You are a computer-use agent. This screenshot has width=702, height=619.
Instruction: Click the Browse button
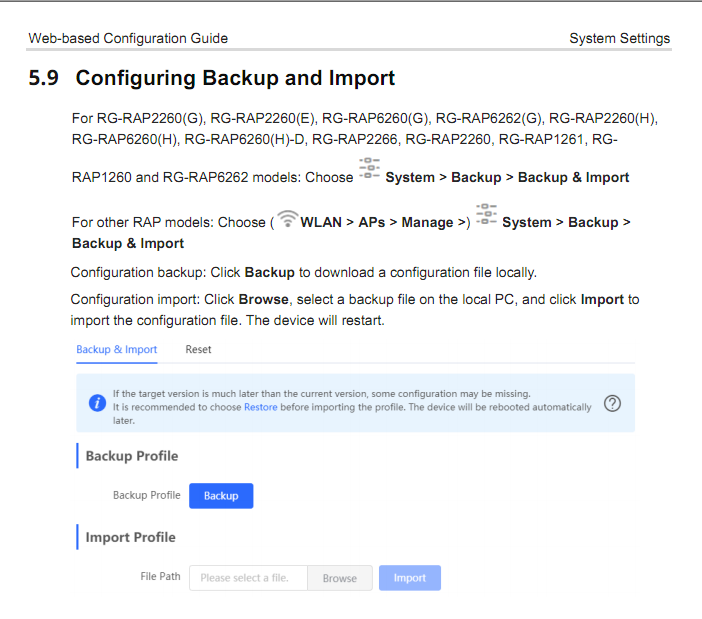340,578
